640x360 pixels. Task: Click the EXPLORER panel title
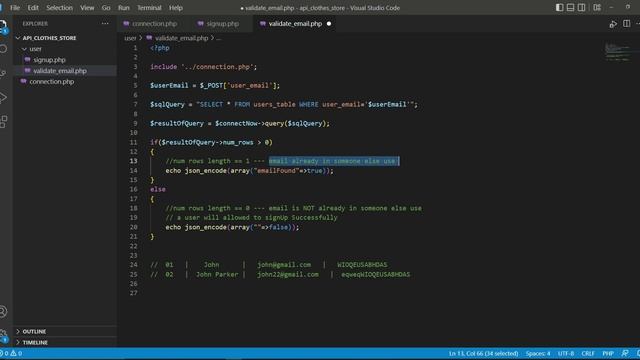pos(35,24)
